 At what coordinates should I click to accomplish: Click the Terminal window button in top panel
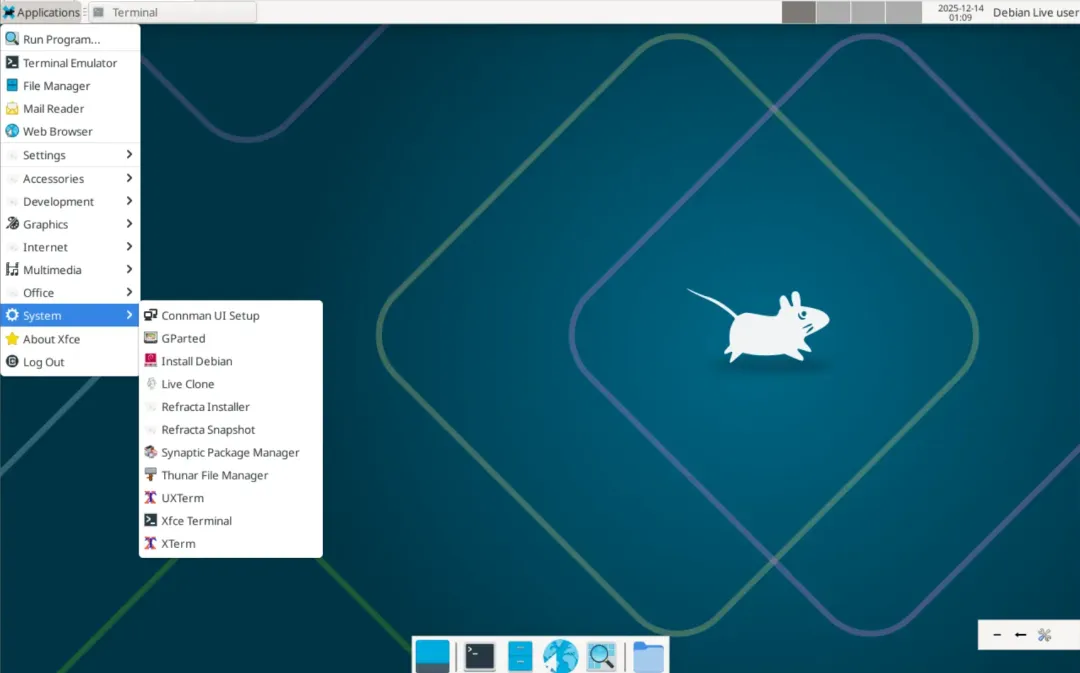coord(173,12)
